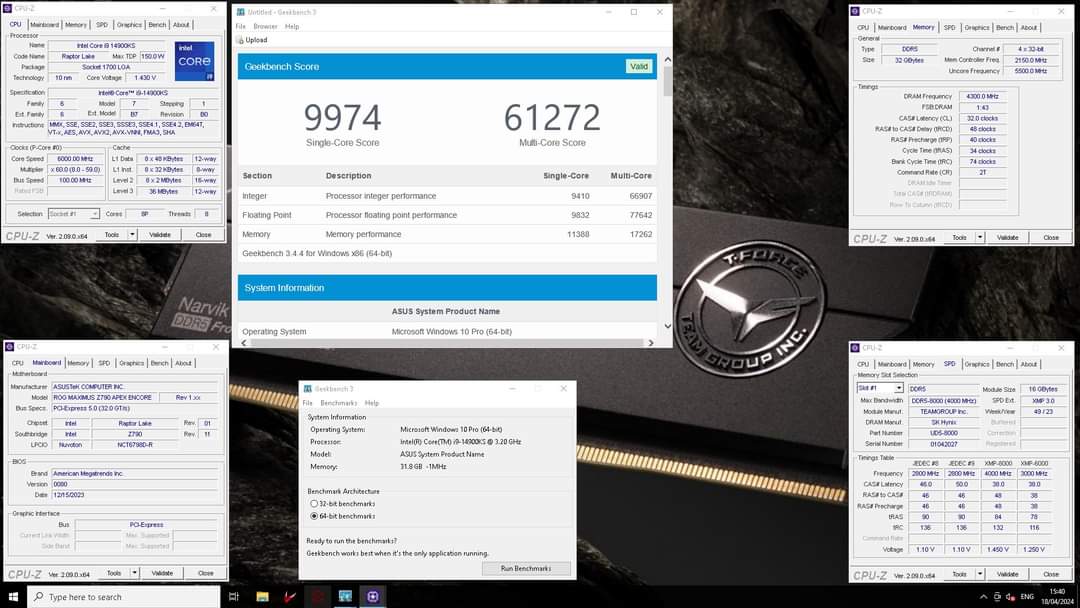The height and width of the screenshot is (608, 1080).
Task: Select 32-bit benchmarks radio button
Action: click(314, 503)
